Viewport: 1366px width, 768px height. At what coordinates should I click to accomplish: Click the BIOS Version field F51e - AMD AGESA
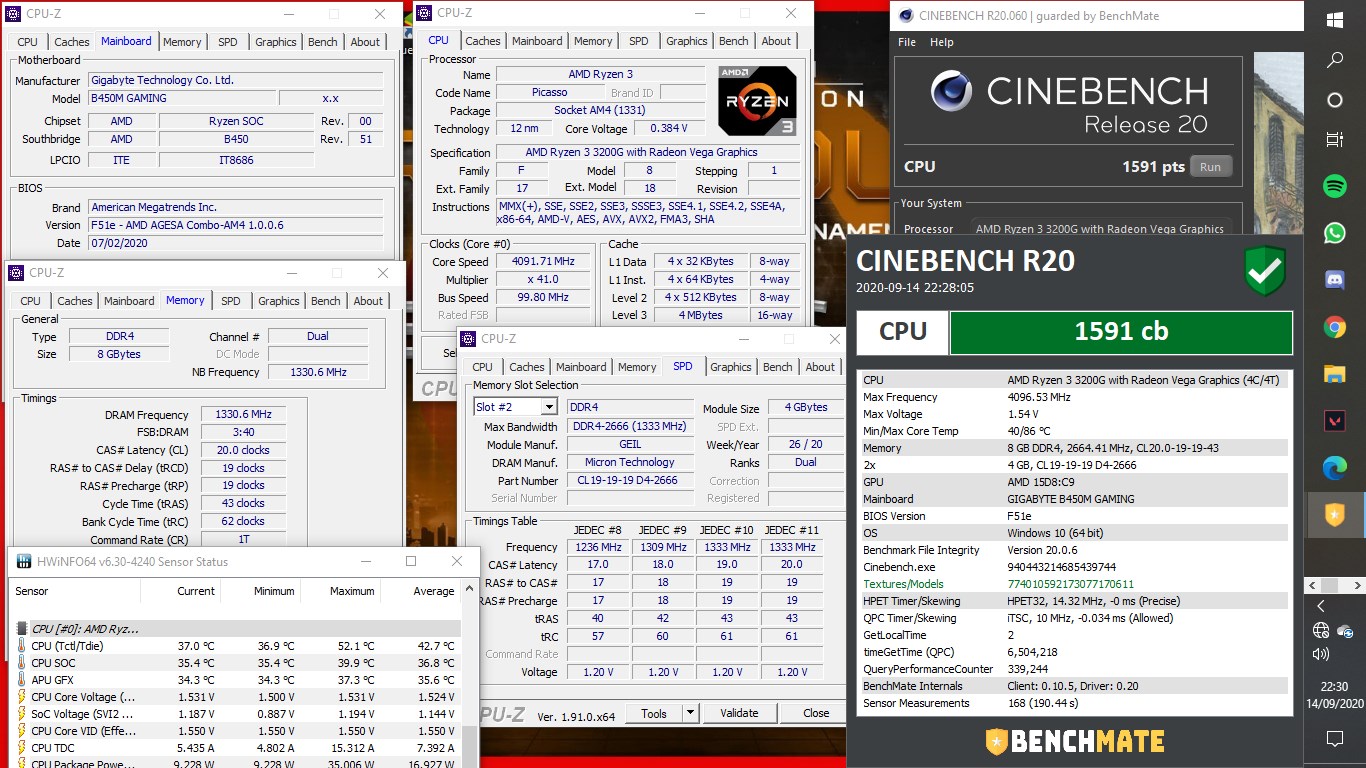pos(235,225)
